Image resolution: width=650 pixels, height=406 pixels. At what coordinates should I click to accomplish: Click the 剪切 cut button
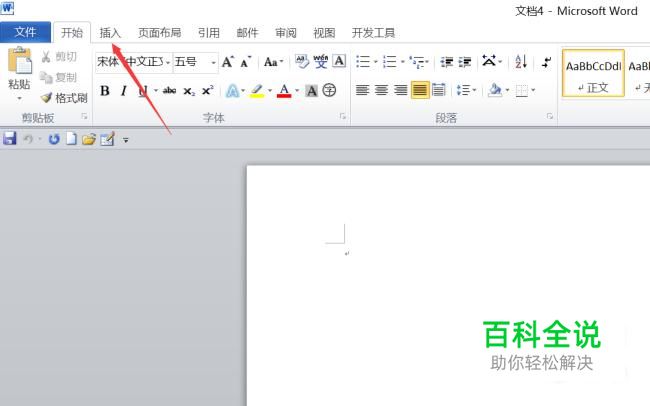coord(59,56)
